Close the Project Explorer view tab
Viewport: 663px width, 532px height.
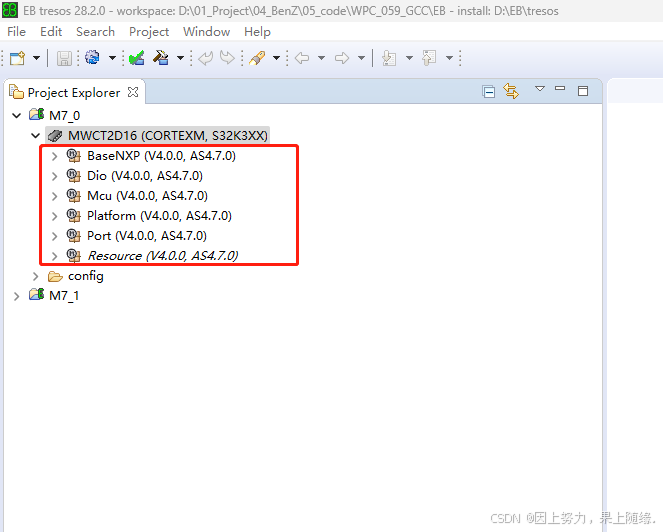(x=133, y=92)
